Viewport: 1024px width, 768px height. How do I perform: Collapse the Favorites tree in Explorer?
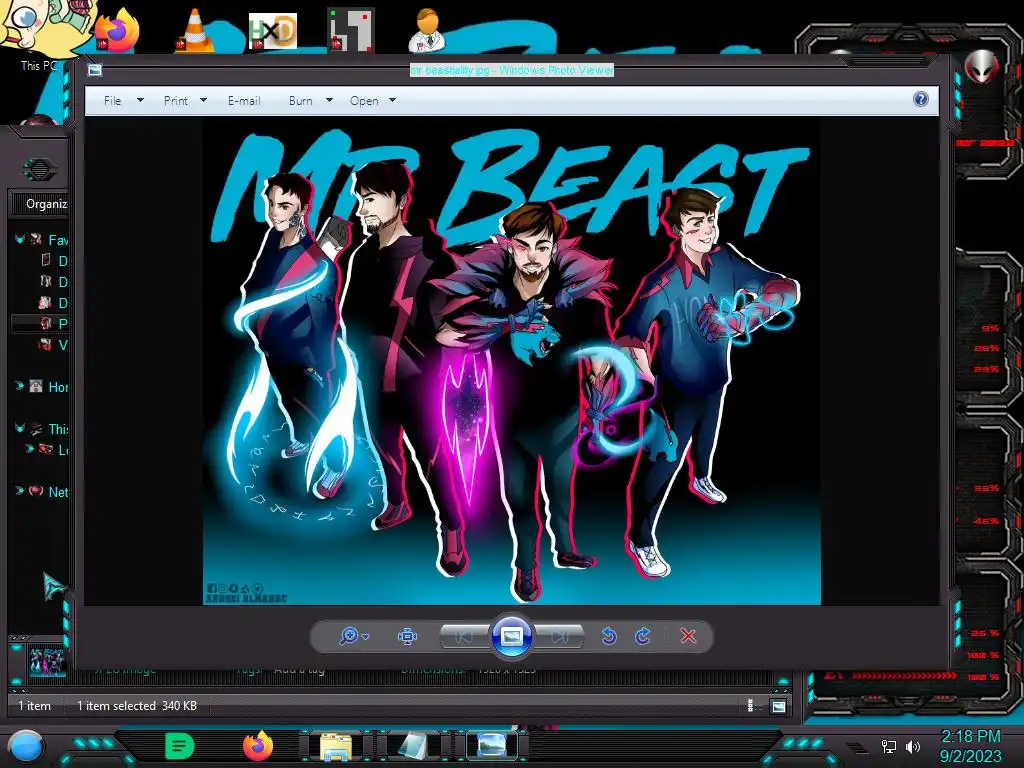(20, 240)
